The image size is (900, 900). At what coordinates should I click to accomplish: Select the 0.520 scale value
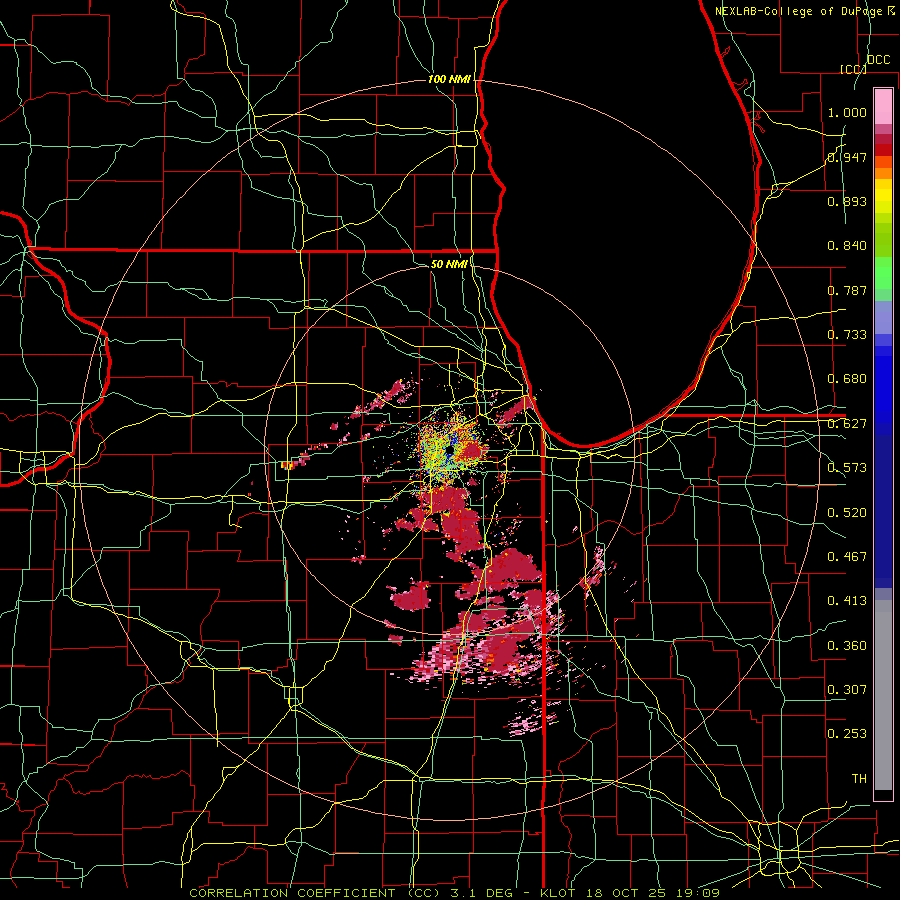(847, 513)
